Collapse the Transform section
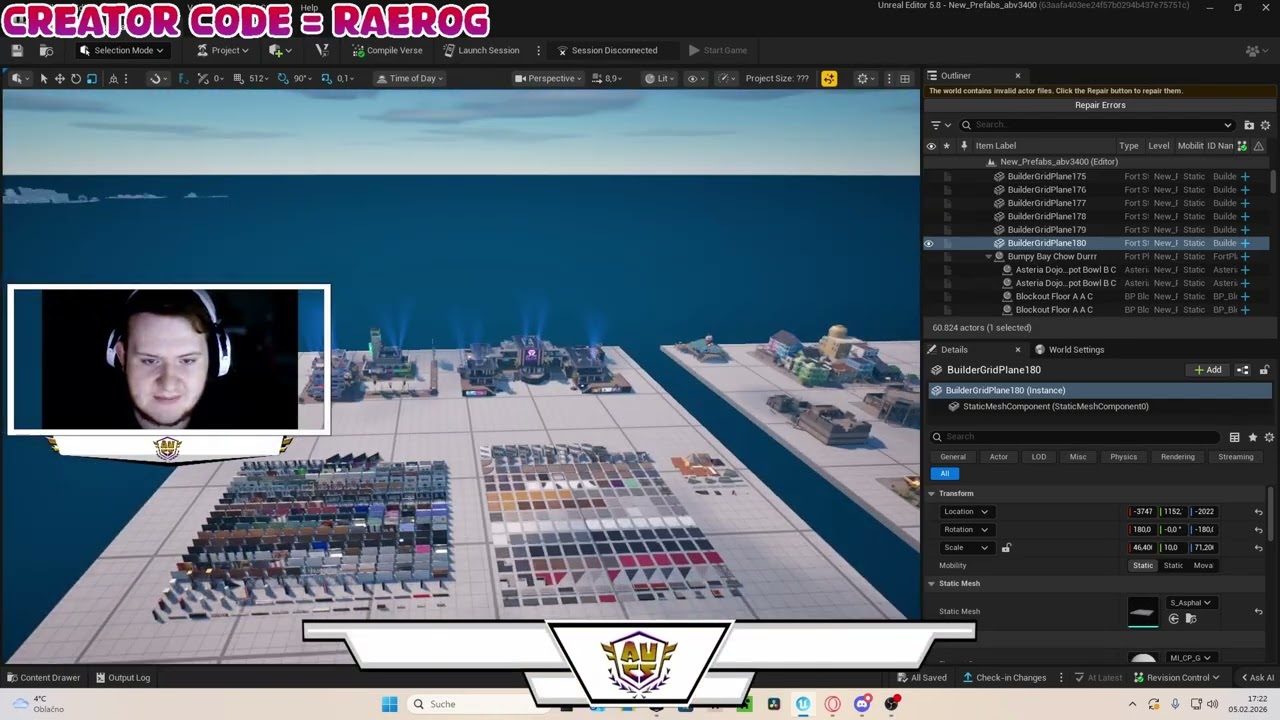Screen dimensions: 1280x720 pyautogui.click(x=931, y=494)
